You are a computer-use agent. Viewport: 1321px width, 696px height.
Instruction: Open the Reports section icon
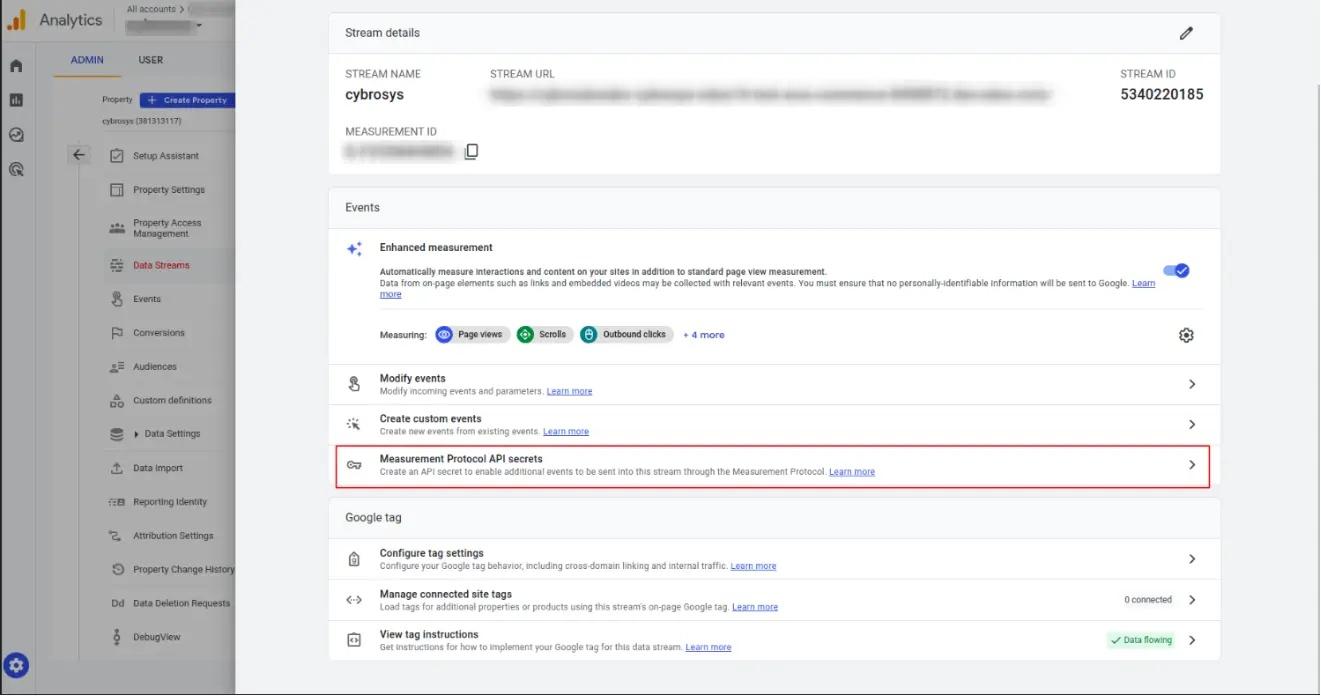[x=15, y=99]
